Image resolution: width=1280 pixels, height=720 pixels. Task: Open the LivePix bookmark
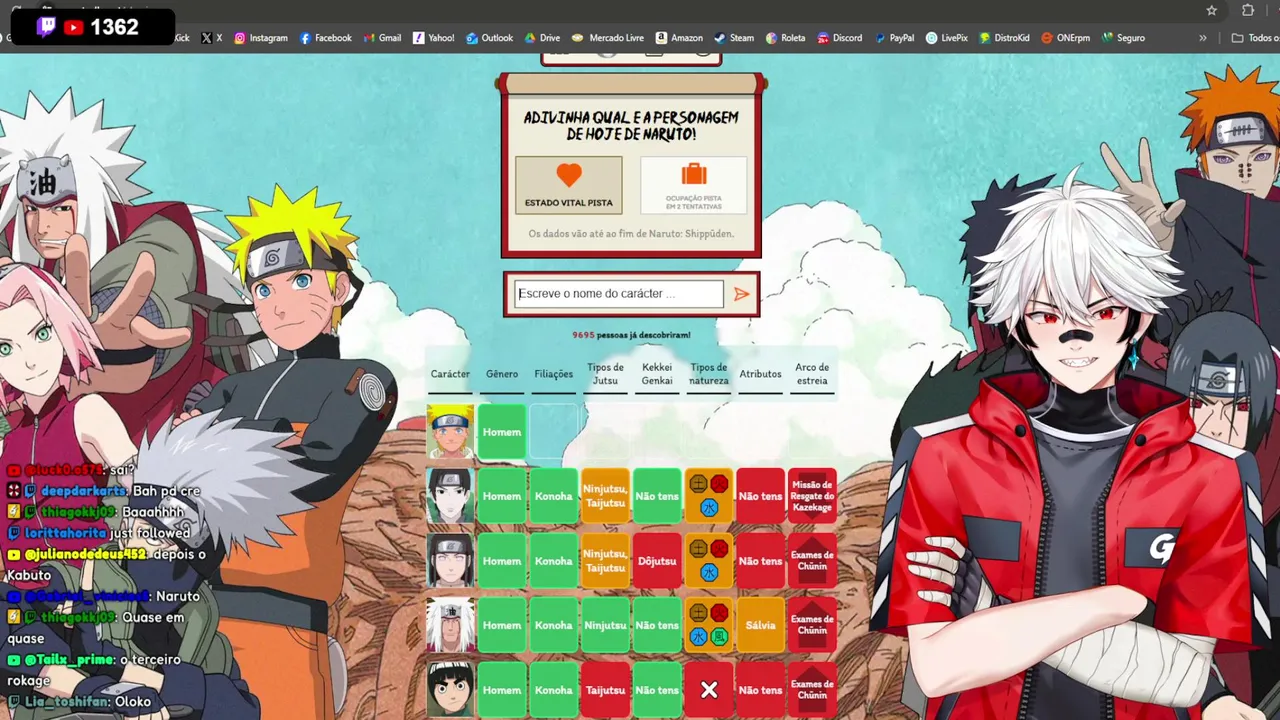click(x=946, y=38)
